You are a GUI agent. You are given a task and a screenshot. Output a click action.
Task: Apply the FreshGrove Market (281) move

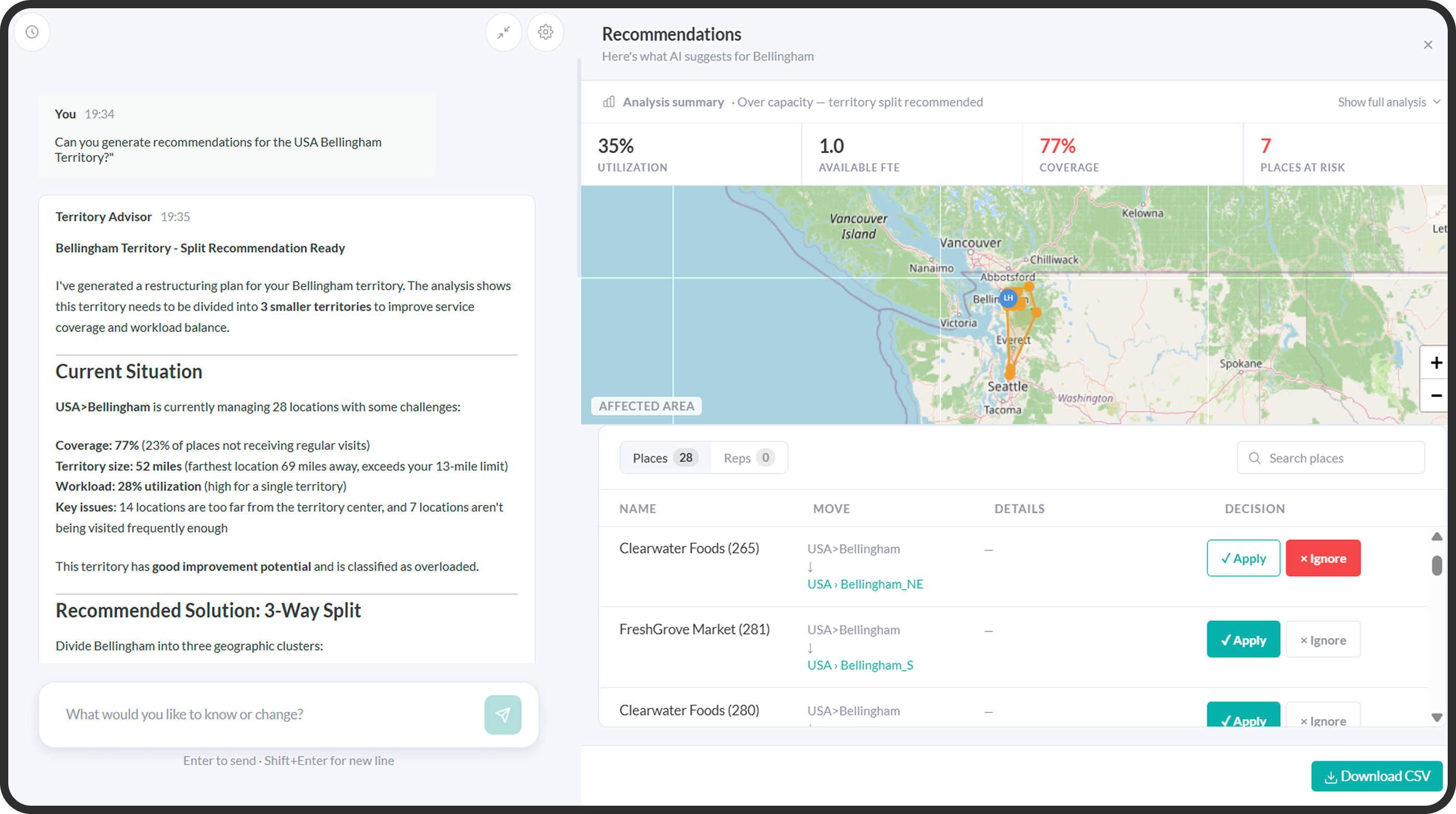pos(1243,639)
